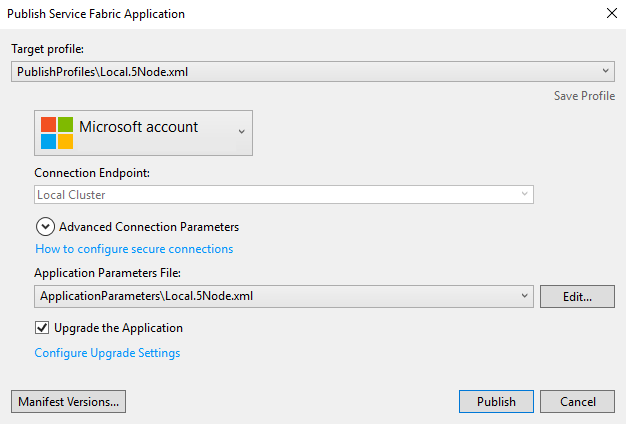This screenshot has width=626, height=424.
Task: Click the Cancel button
Action: pos(577,401)
